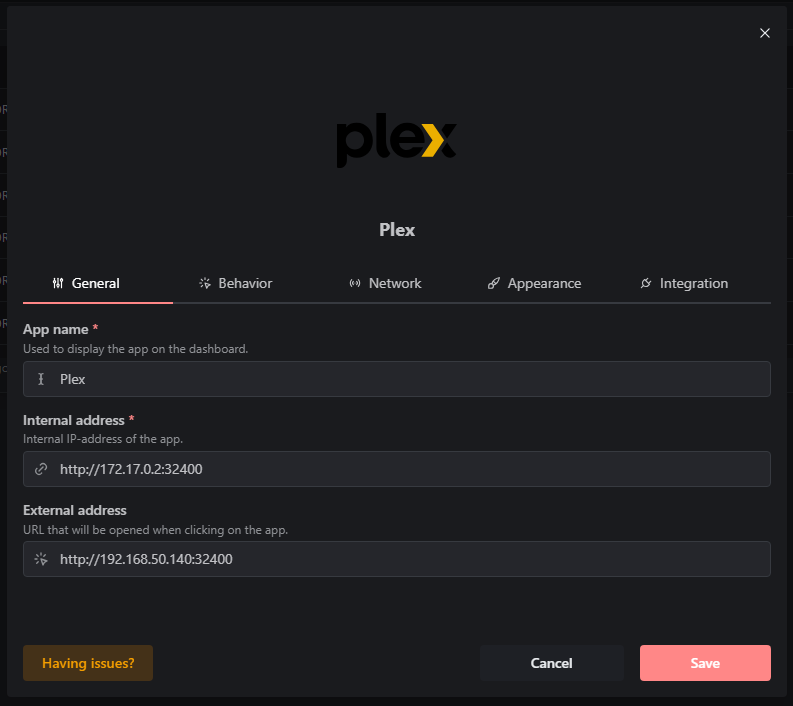Click the text-cursor icon in App name field
Screen dimensions: 793x706
click(x=41, y=379)
